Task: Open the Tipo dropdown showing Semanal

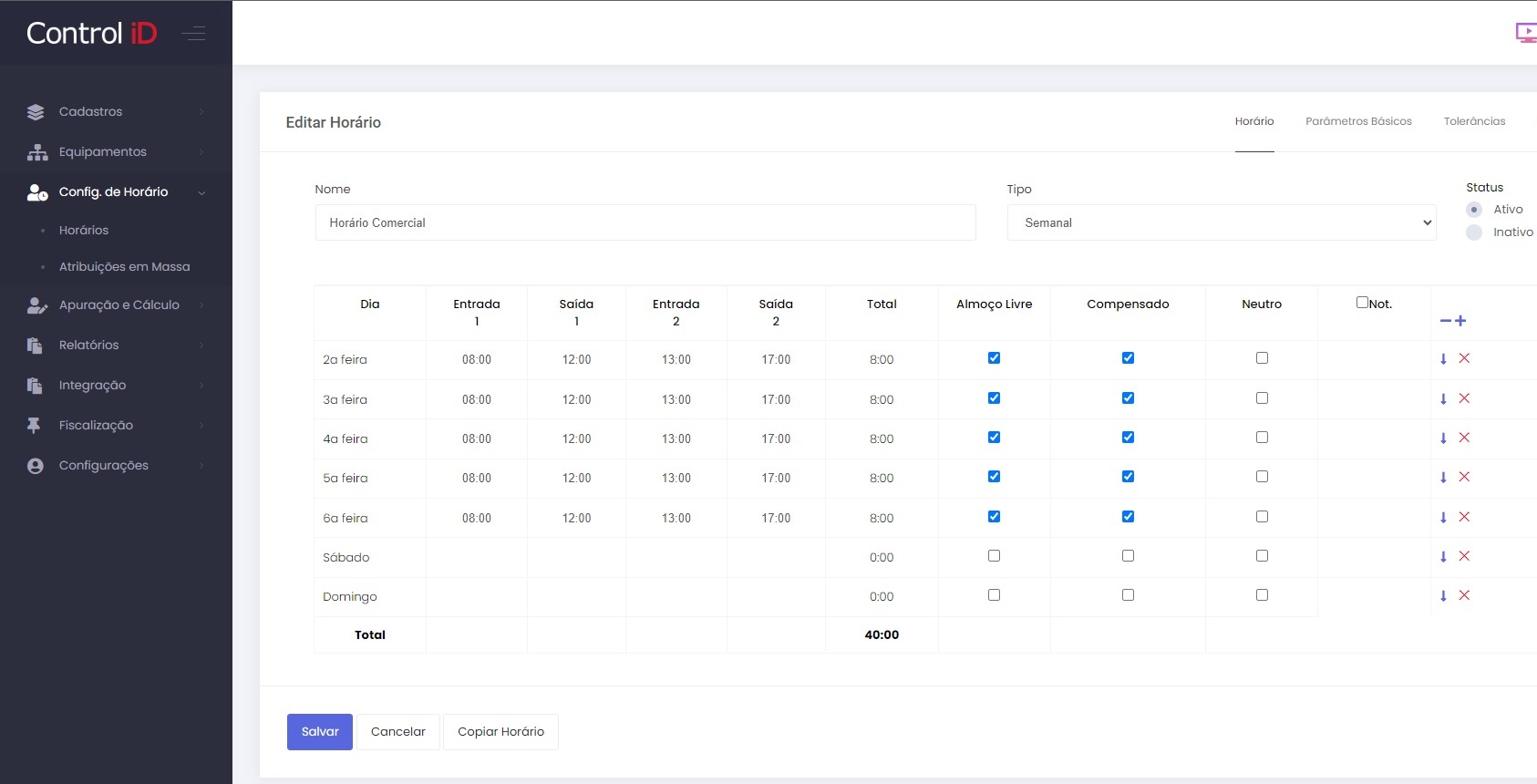Action: 1221,222
